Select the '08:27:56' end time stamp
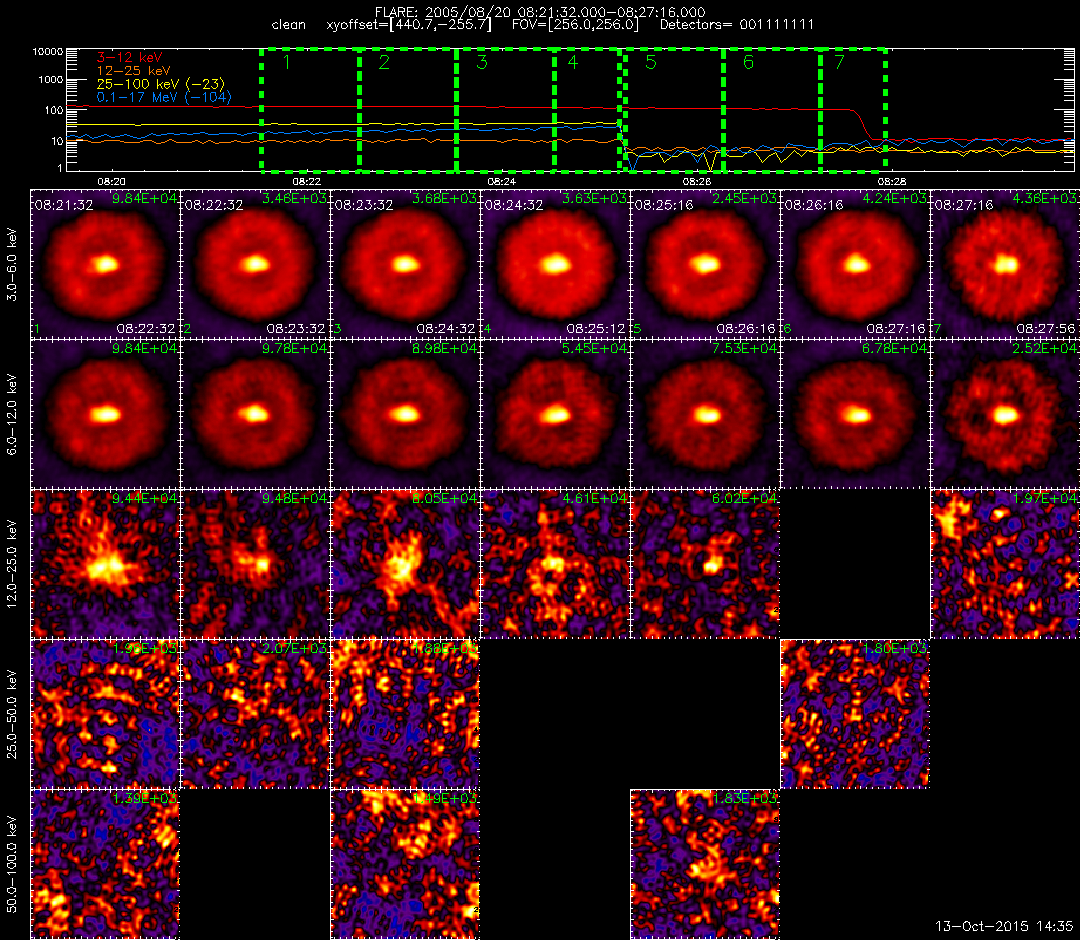 click(x=1046, y=328)
